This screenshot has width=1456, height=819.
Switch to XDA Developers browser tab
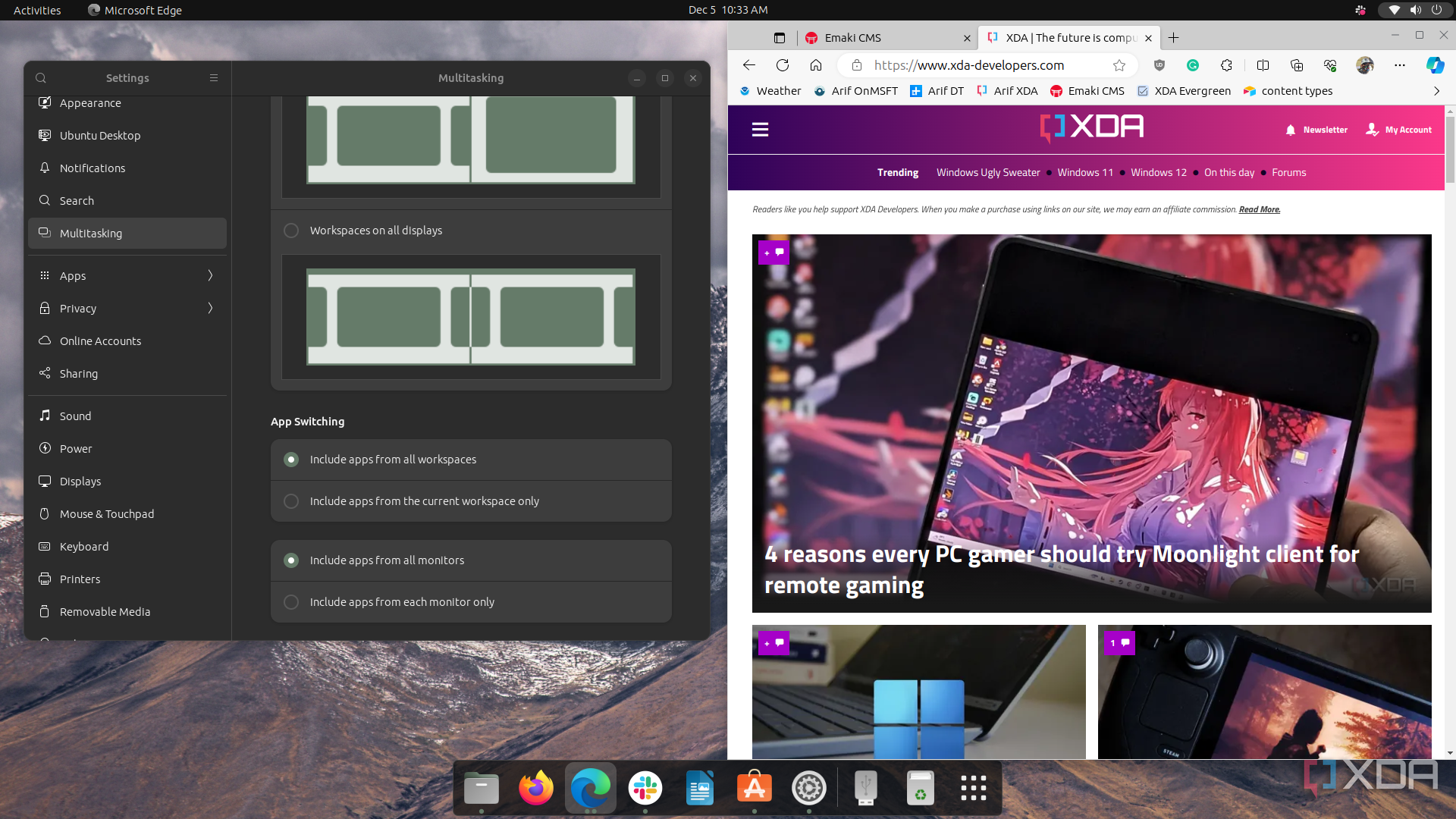[1066, 37]
